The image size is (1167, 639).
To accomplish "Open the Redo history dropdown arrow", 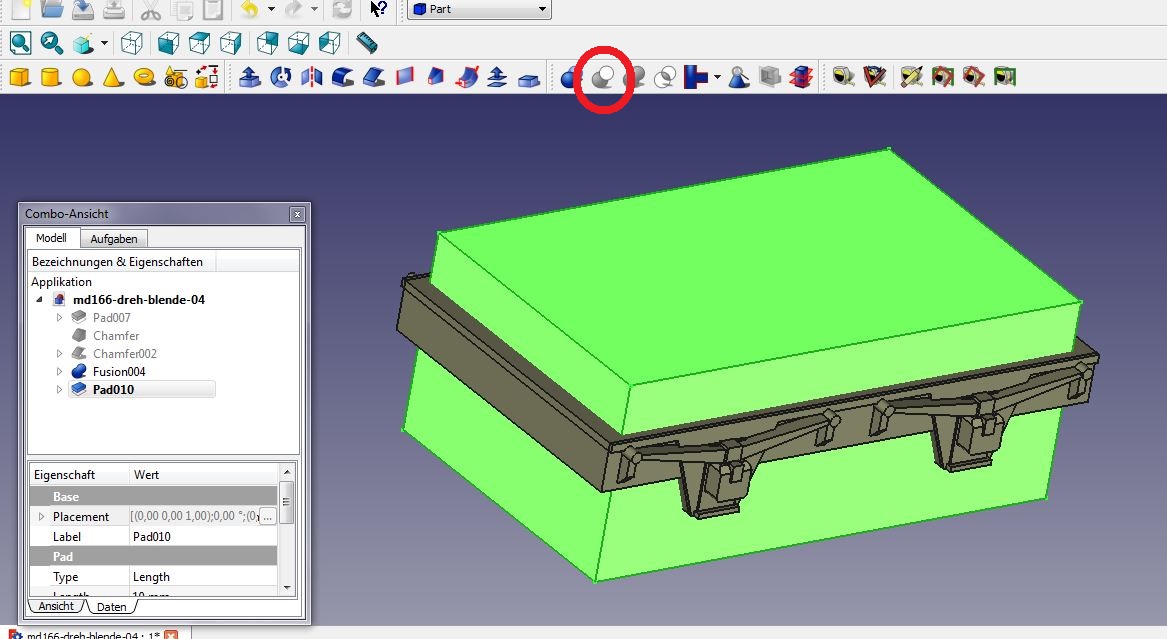I will click(x=314, y=9).
